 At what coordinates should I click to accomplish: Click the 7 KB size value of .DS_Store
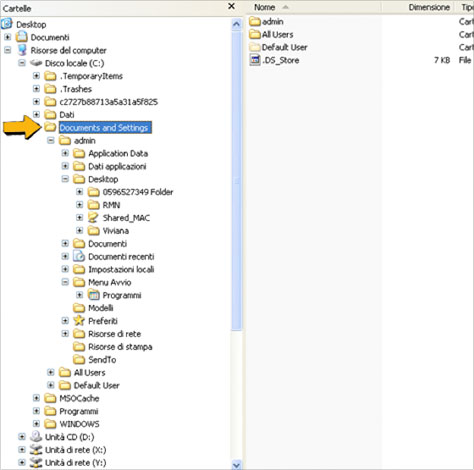pos(442,60)
